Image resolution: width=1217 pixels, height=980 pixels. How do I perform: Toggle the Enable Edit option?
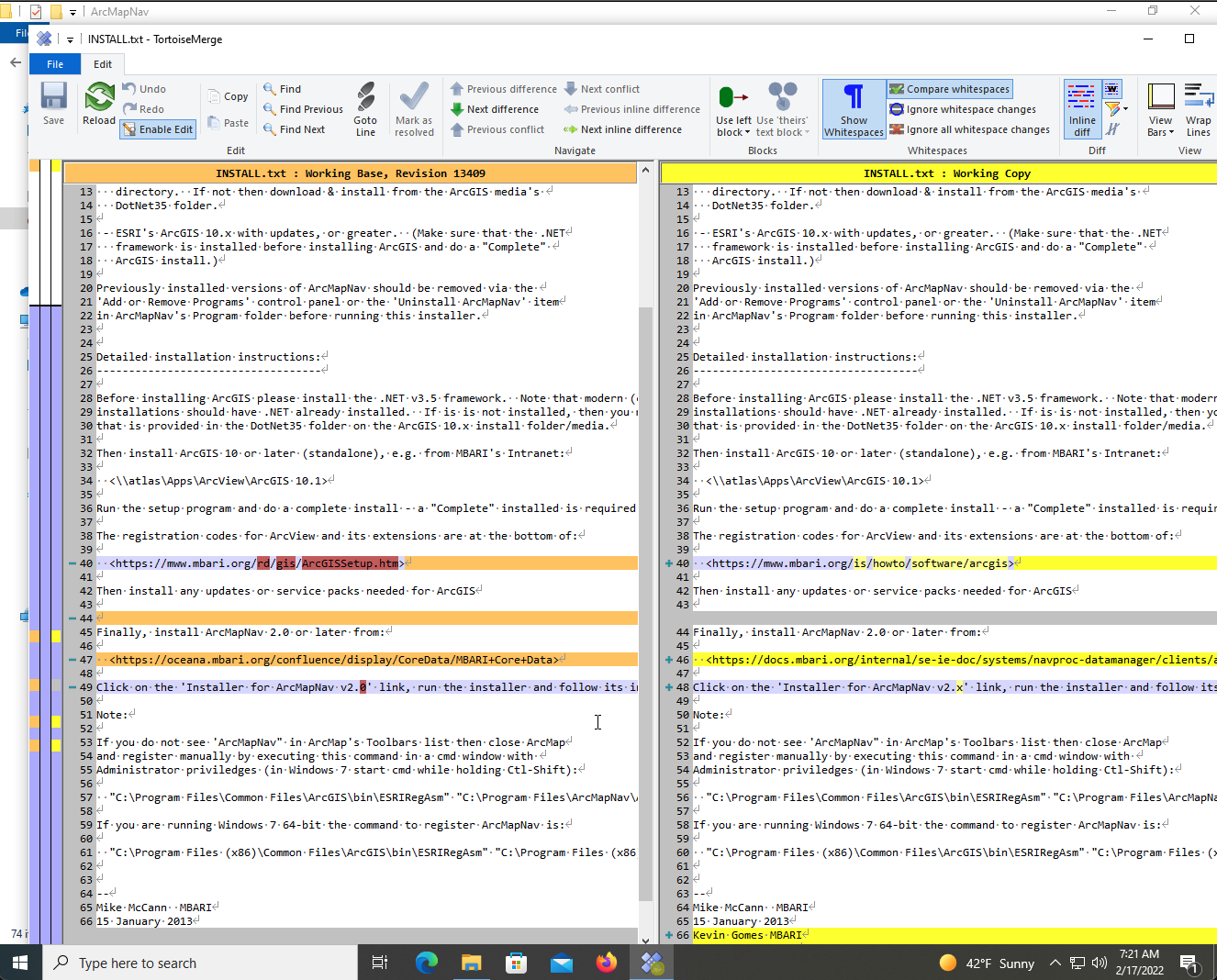click(158, 129)
